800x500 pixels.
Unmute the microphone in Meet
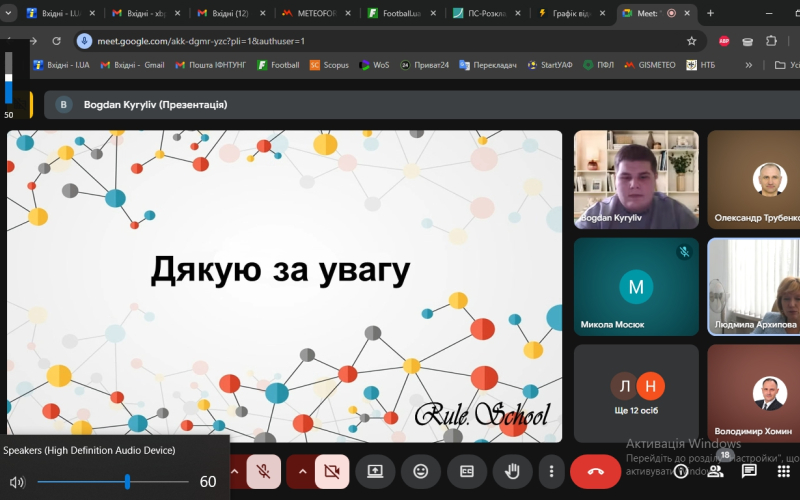pyautogui.click(x=263, y=471)
